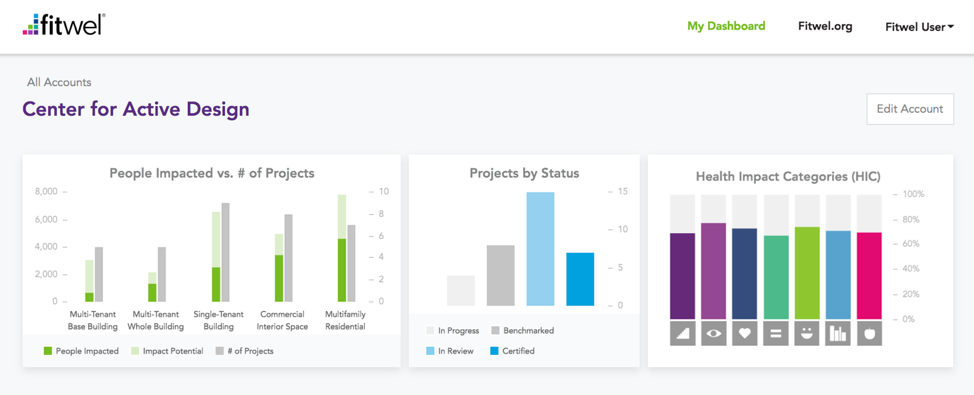
Task: Select the equals sign HIC icon
Action: point(775,334)
